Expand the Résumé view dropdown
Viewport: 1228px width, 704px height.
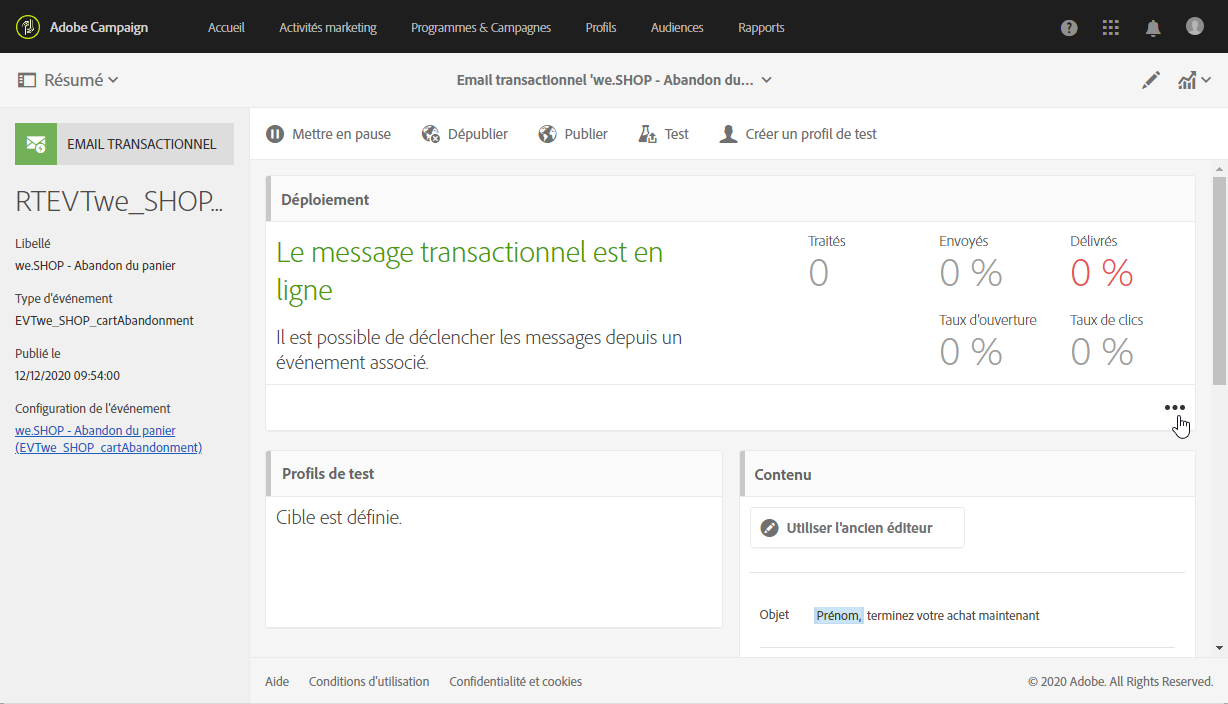(x=81, y=80)
